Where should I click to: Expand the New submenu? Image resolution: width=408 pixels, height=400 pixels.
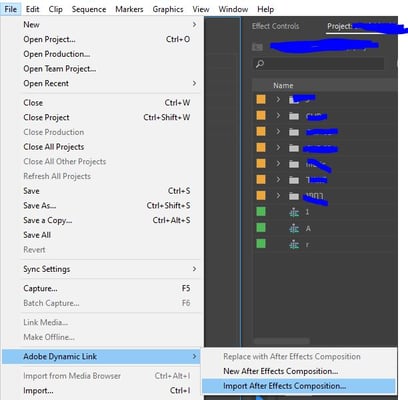[x=101, y=25]
